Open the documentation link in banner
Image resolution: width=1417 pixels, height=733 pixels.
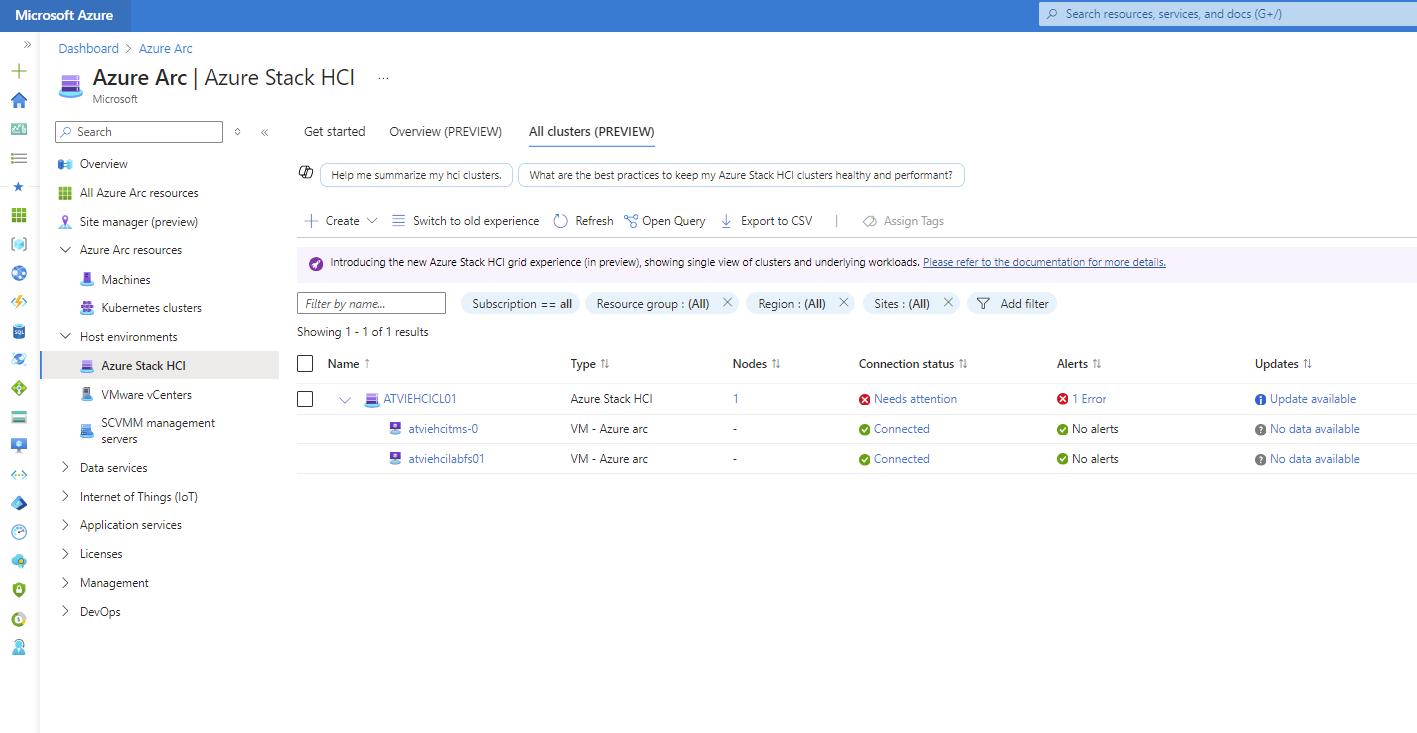pos(1044,263)
